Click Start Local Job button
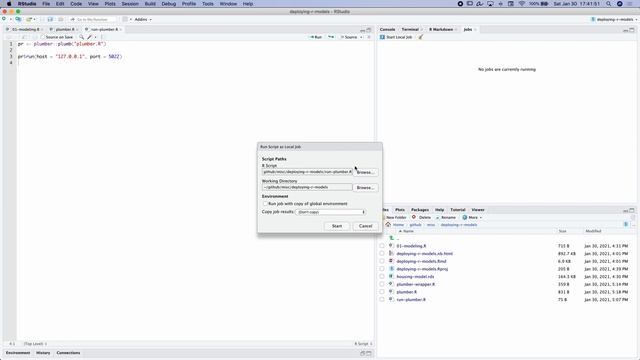The image size is (640, 360). pyautogui.click(x=396, y=37)
